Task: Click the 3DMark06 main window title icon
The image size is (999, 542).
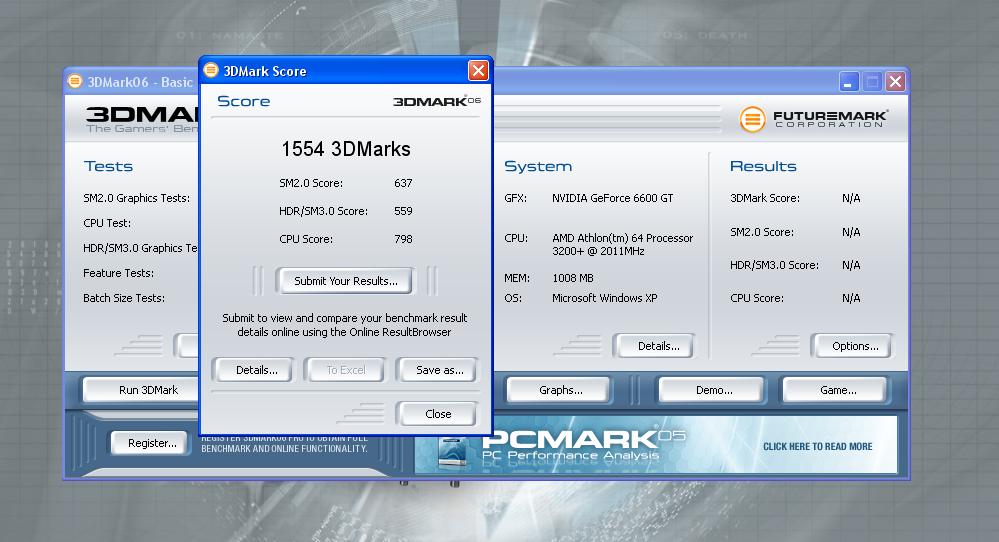Action: click(75, 81)
